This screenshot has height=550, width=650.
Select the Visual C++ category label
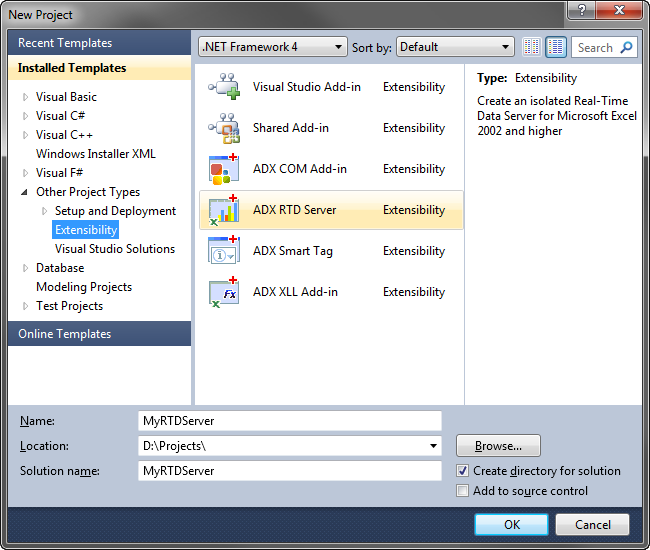coord(64,135)
